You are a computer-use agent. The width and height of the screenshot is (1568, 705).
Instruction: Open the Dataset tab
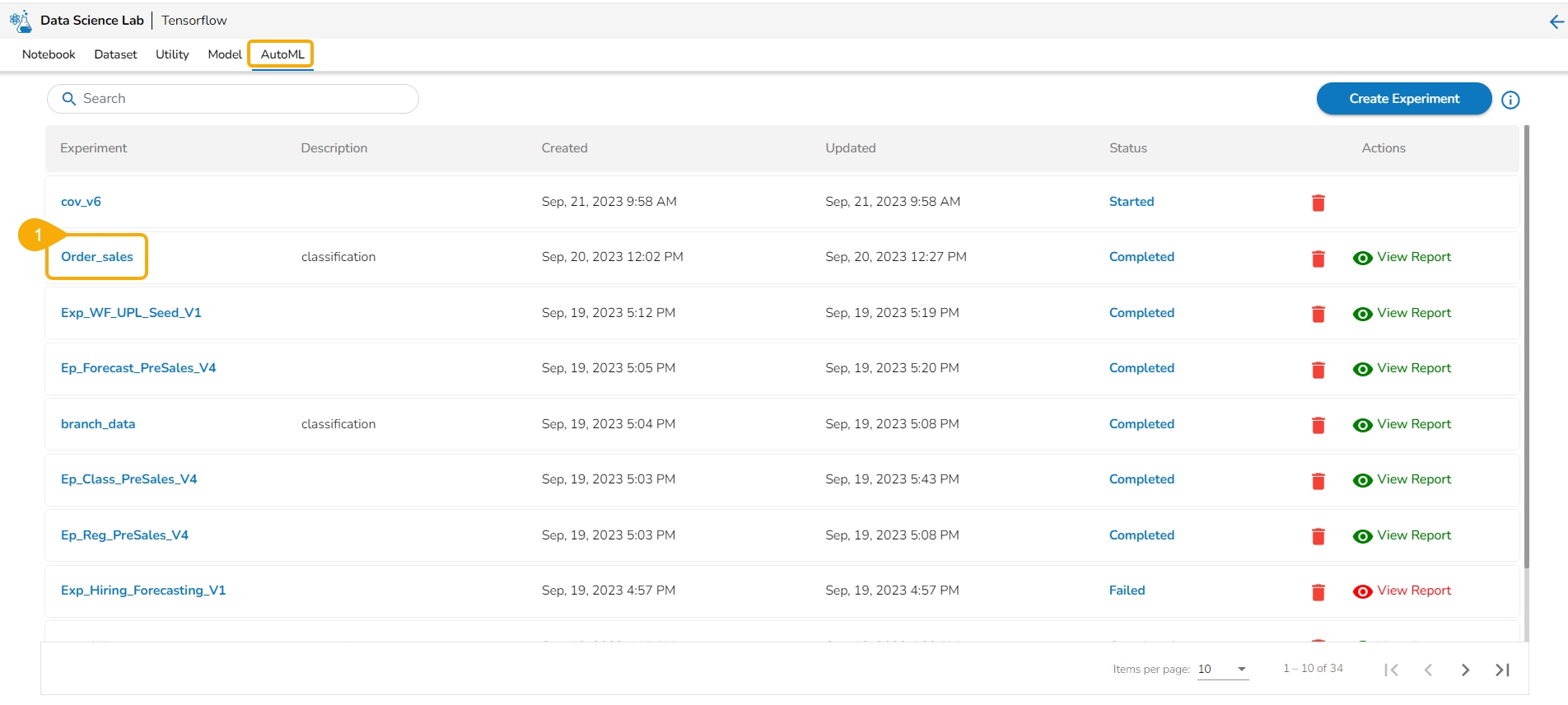point(115,54)
